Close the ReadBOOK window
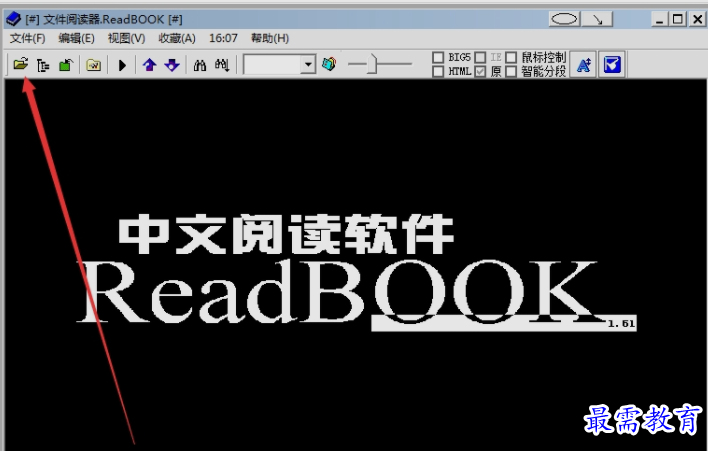The height and width of the screenshot is (451, 708). point(697,19)
